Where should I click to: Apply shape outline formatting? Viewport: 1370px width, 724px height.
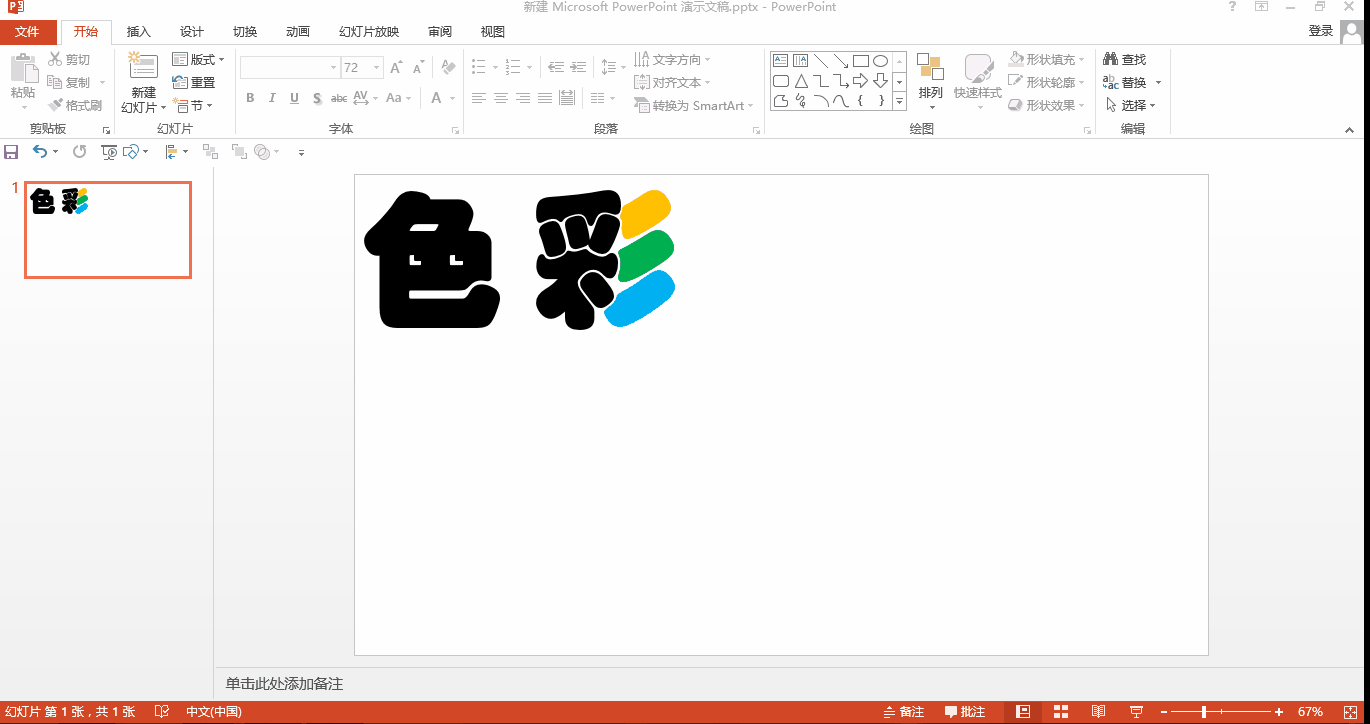[x=1043, y=81]
